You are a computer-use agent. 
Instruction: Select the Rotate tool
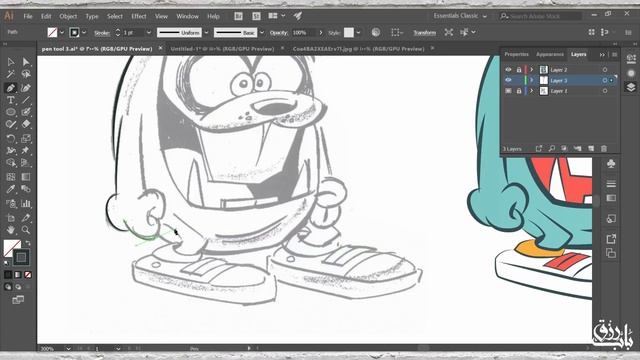11,138
